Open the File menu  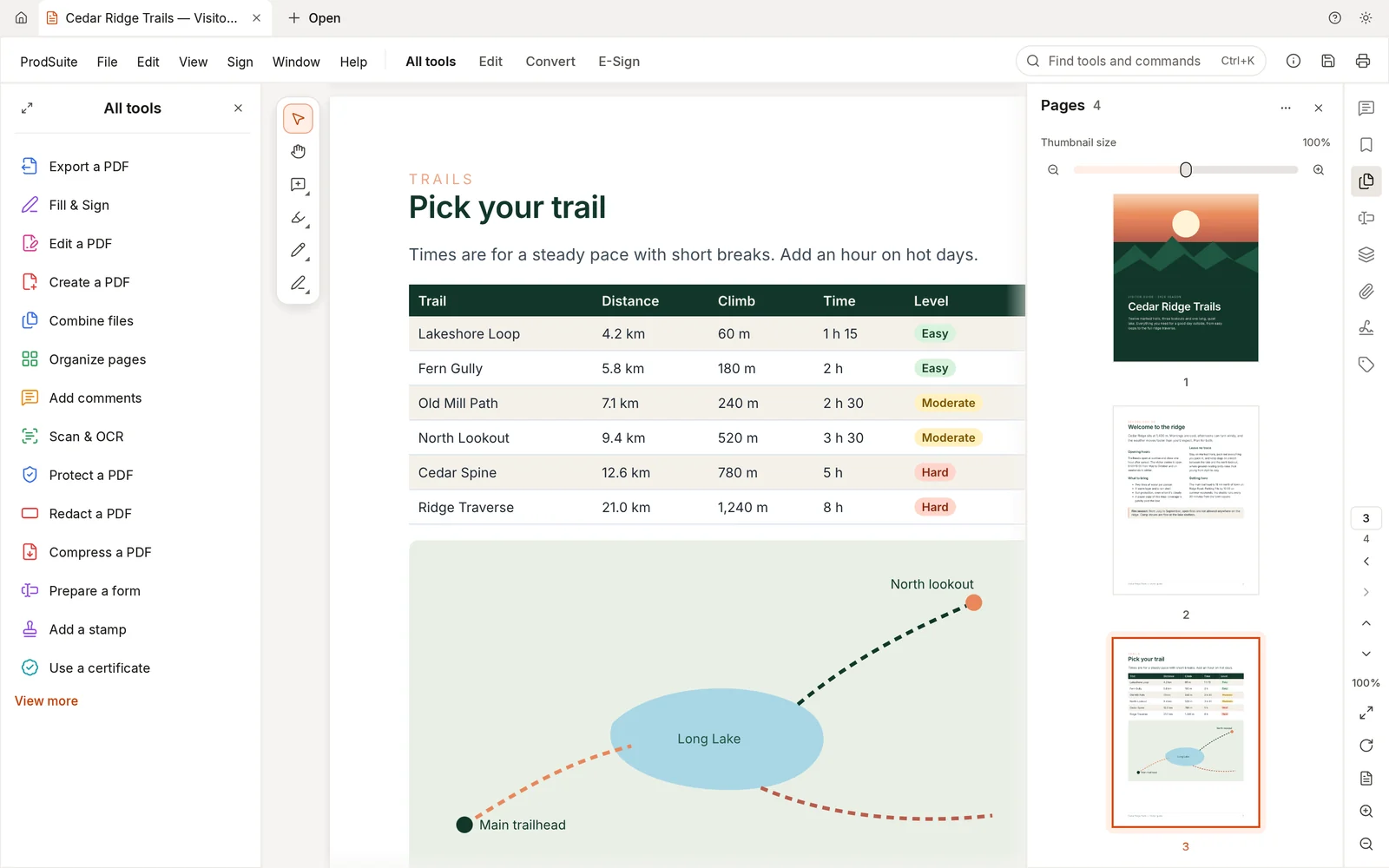[x=108, y=62]
